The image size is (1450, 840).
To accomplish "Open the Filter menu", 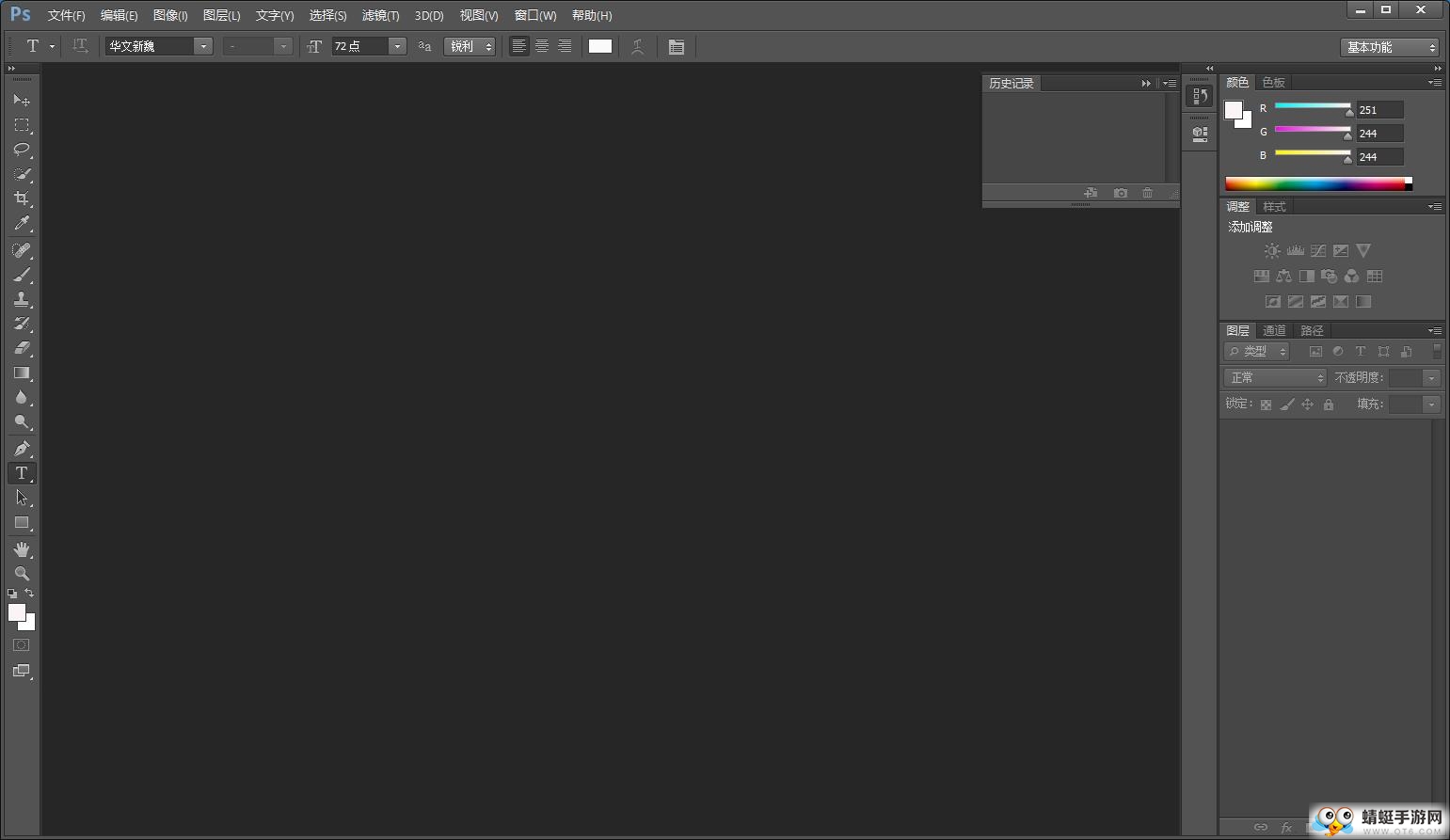I will coord(380,15).
